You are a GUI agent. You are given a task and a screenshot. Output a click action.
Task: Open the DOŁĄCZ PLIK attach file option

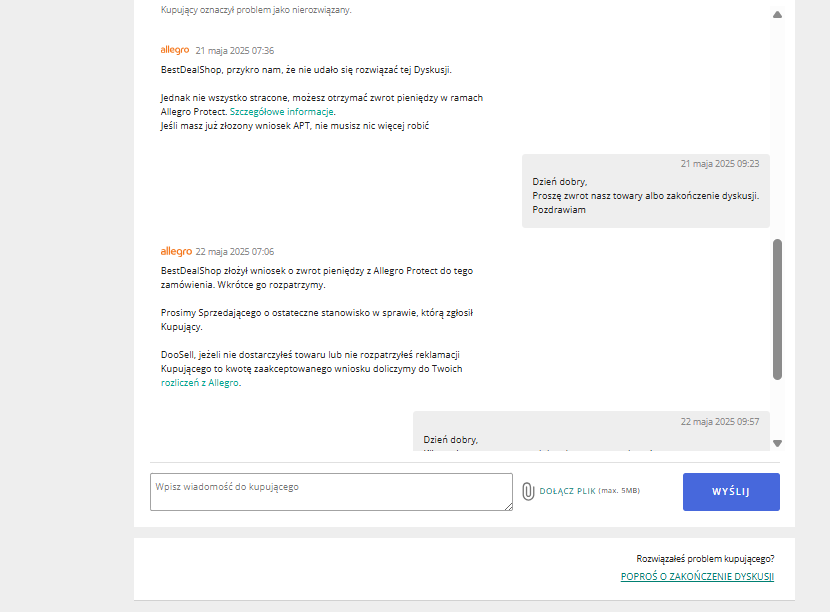tap(567, 491)
